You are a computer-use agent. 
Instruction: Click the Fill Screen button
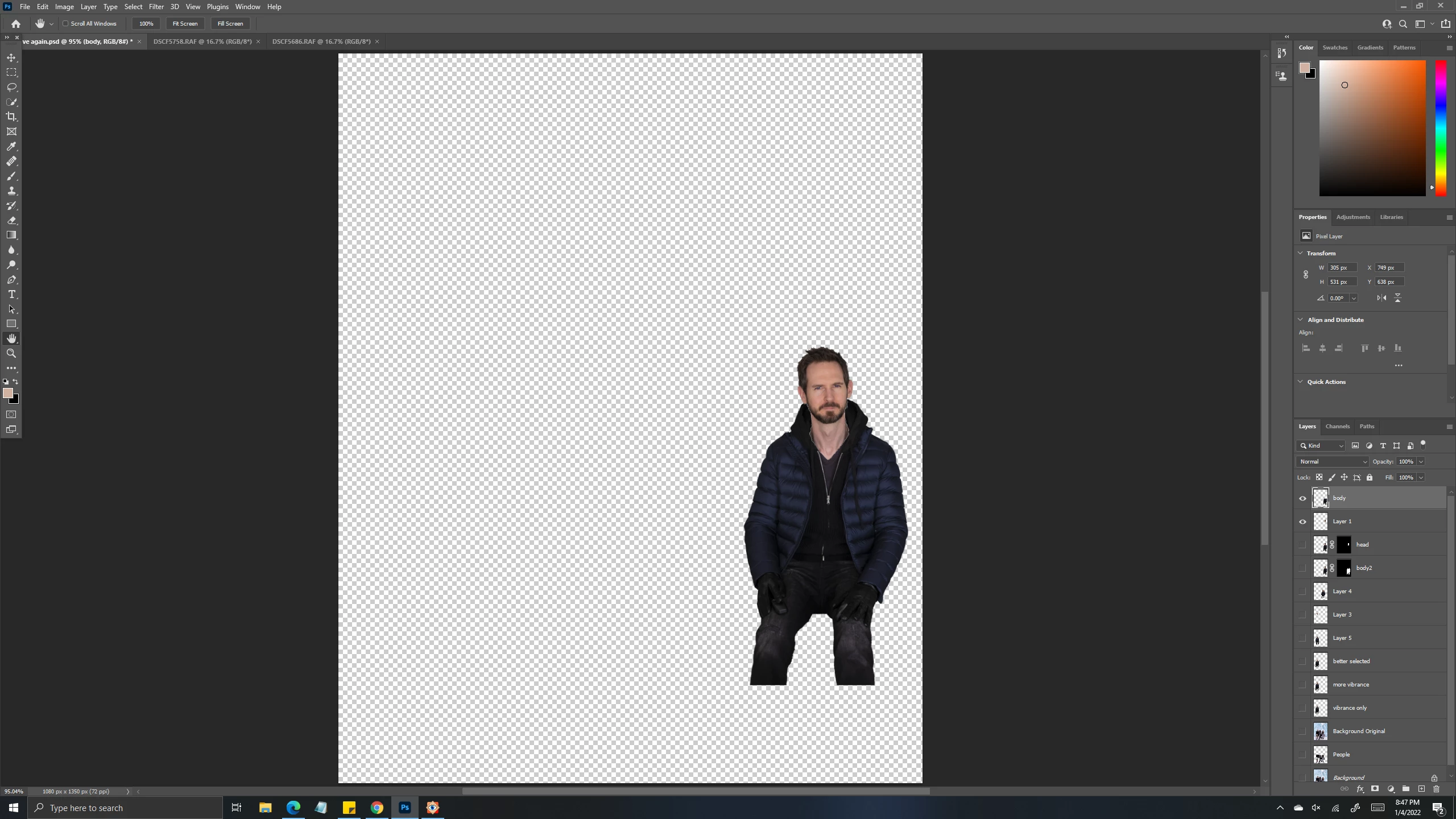coord(230,23)
